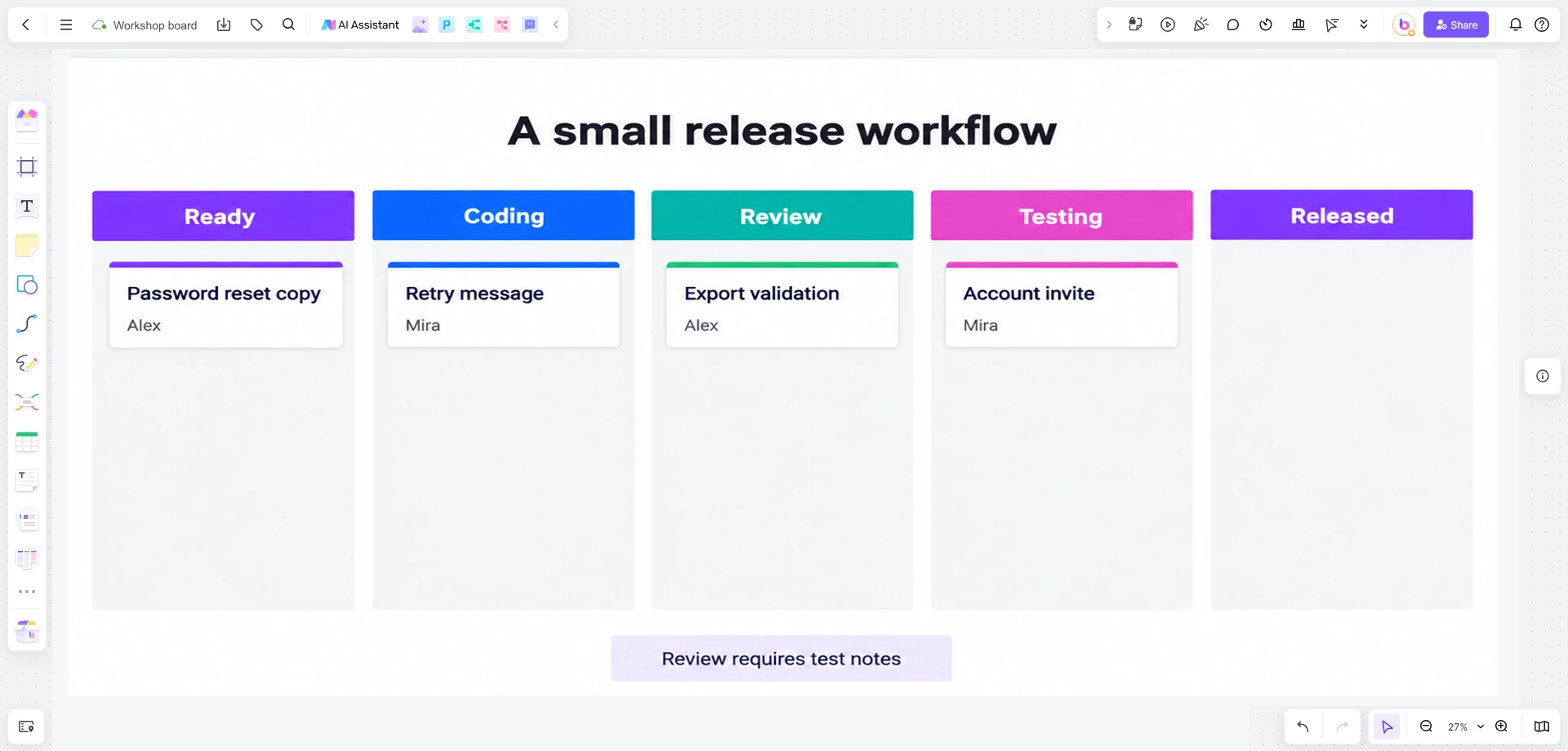This screenshot has width=1568, height=751.
Task: Zoom out with the minus magnifier
Action: [1426, 726]
